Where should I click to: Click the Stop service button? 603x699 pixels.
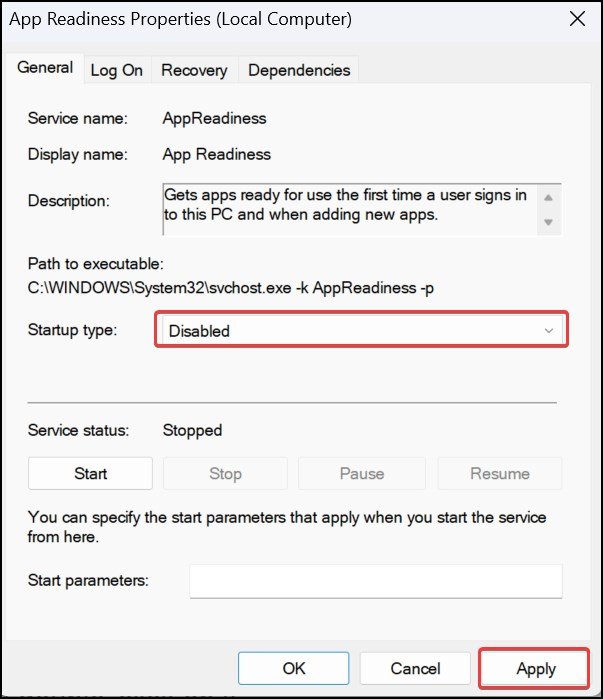tap(225, 473)
